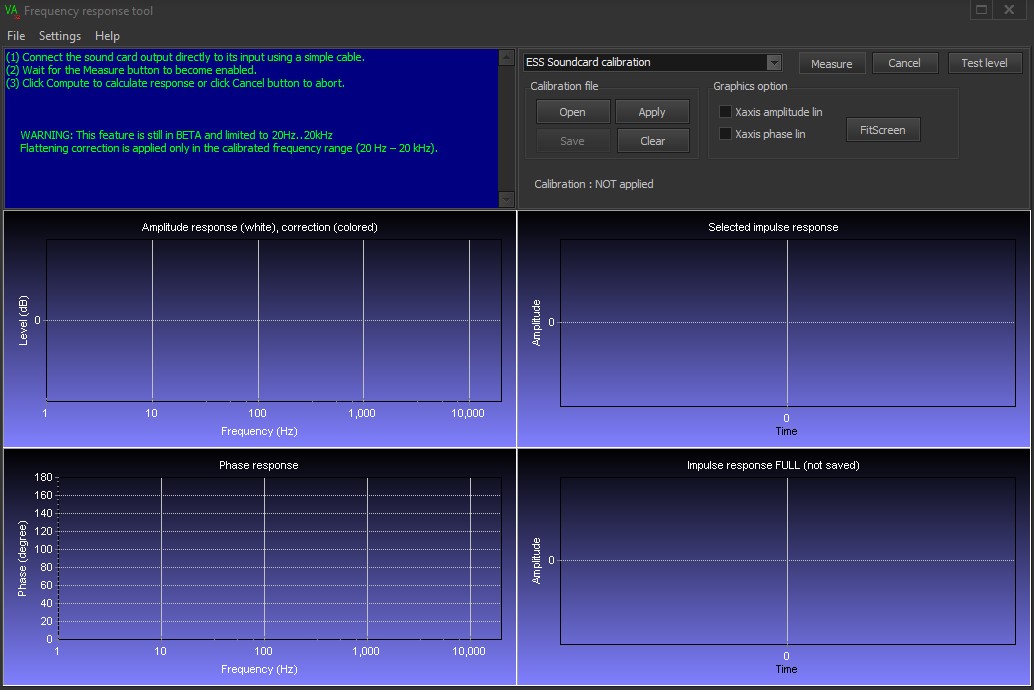Enable Xaxis phase lin checkbox
1034x690 pixels.
point(725,133)
